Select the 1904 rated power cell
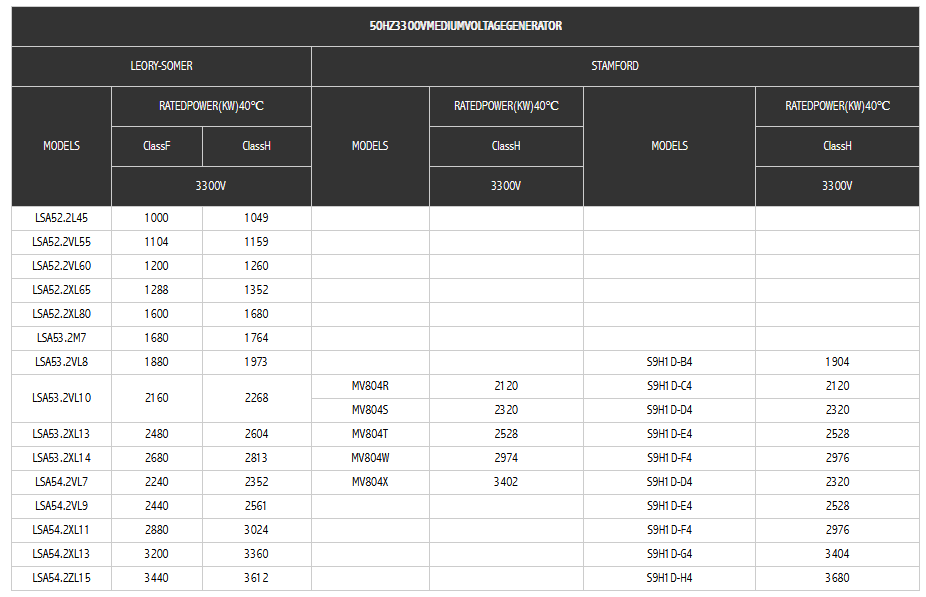The image size is (926, 597). [x=837, y=362]
